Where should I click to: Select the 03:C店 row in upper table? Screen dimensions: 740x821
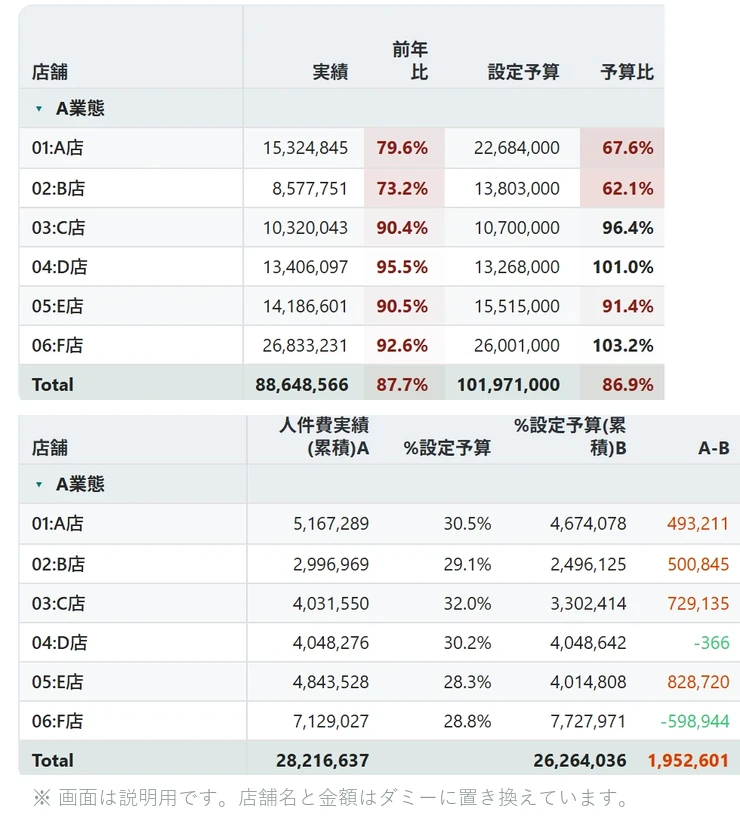(x=341, y=228)
